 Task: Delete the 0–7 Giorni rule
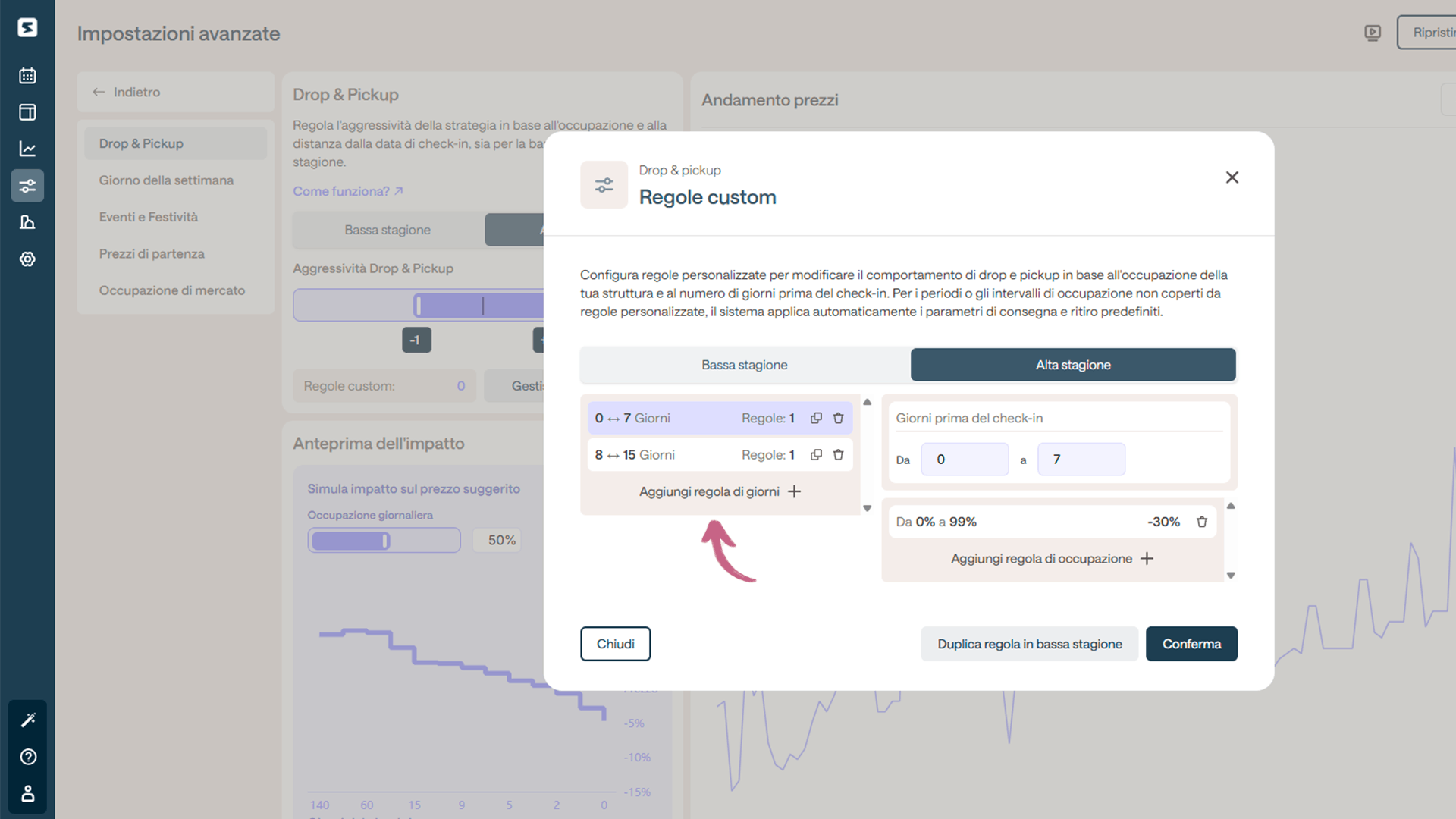tap(839, 418)
